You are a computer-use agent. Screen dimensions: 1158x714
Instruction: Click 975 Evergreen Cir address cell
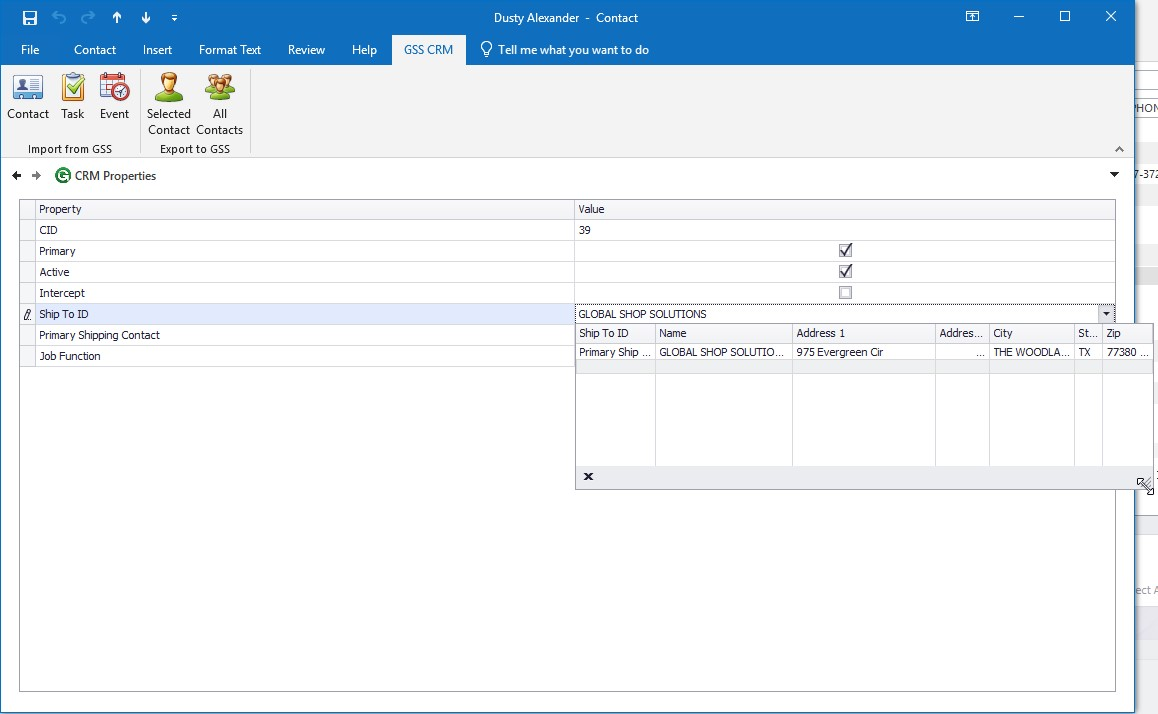pyautogui.click(x=864, y=352)
